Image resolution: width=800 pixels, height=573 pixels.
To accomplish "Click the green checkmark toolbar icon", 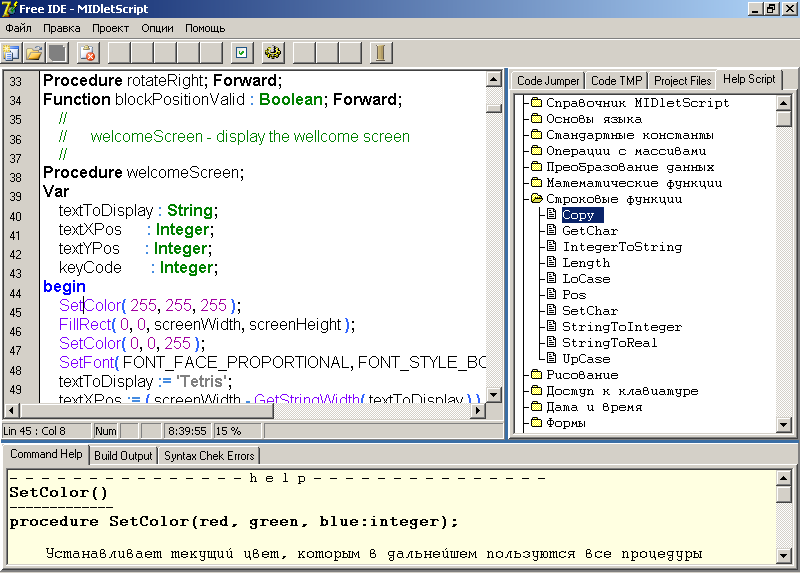I will coord(241,52).
